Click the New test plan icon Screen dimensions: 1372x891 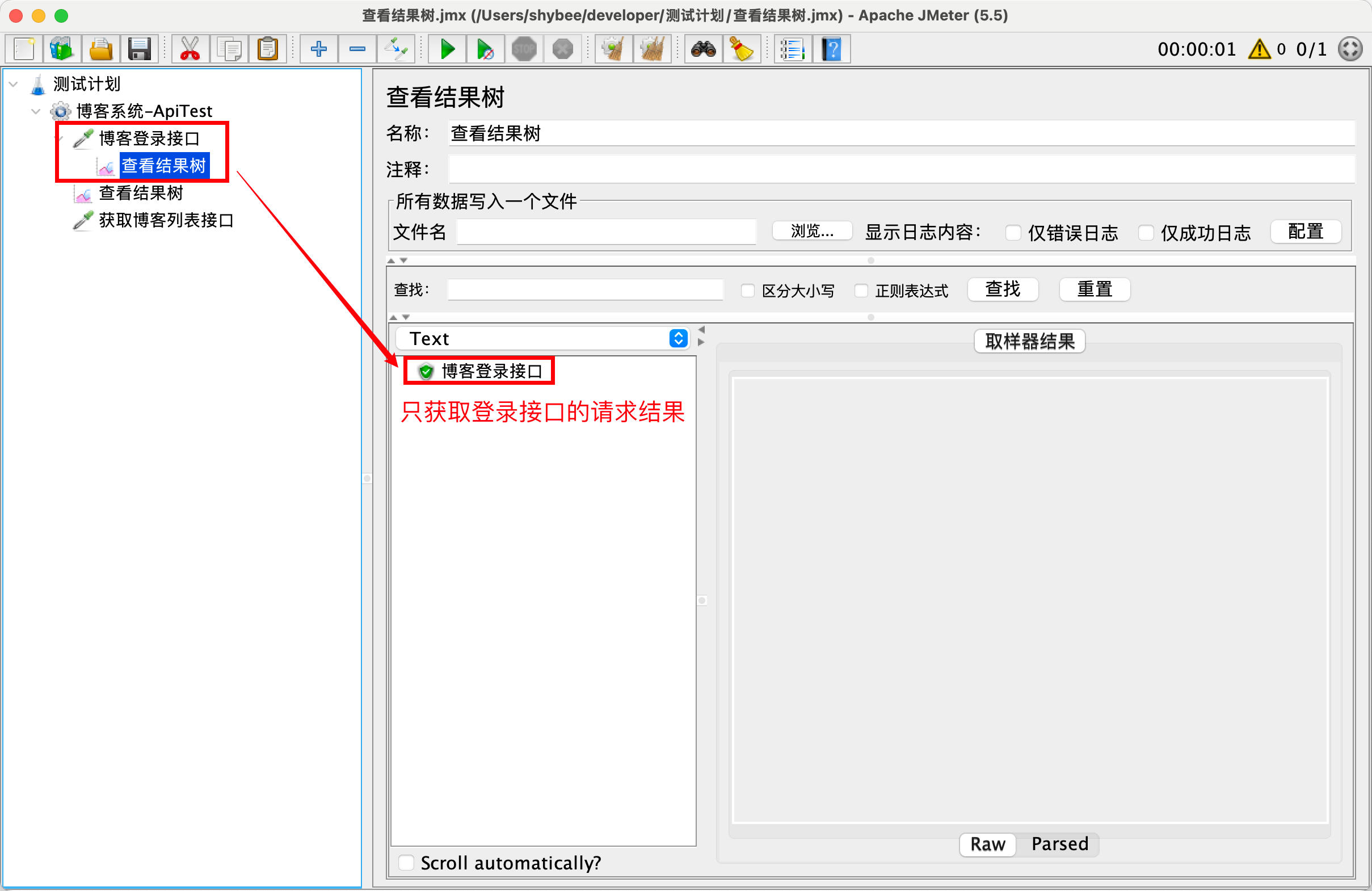click(x=24, y=49)
